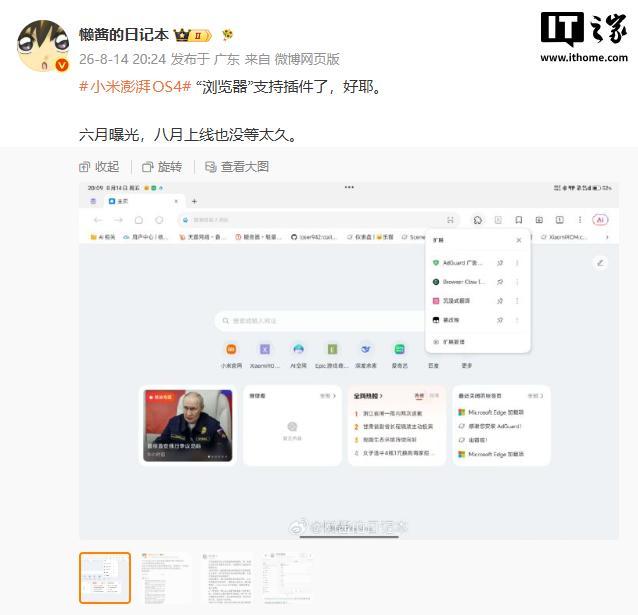Tap the scan icon in address bar
Viewport: 638px width, 615px height.
[450, 220]
